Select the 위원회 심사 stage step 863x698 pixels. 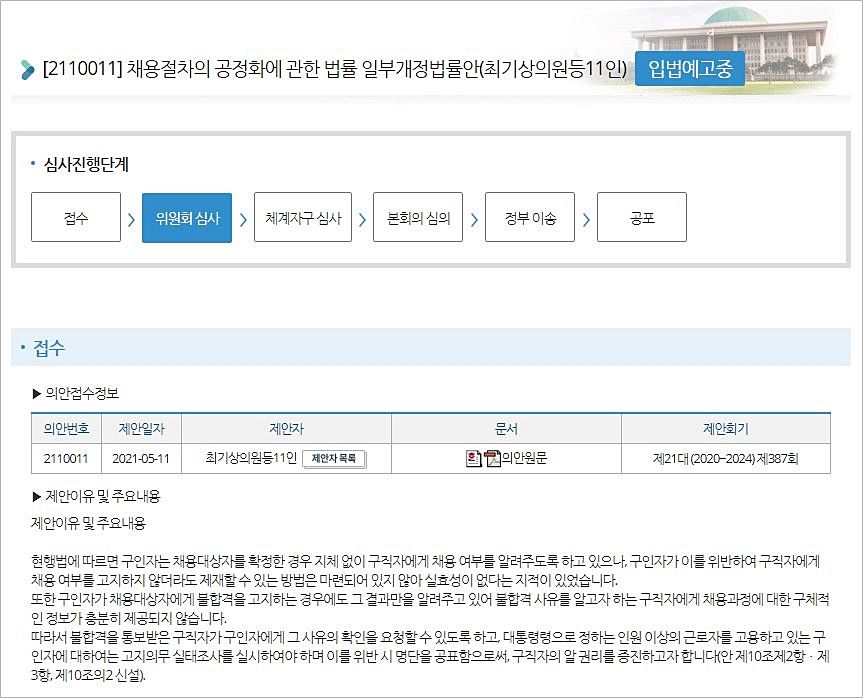pyautogui.click(x=187, y=217)
